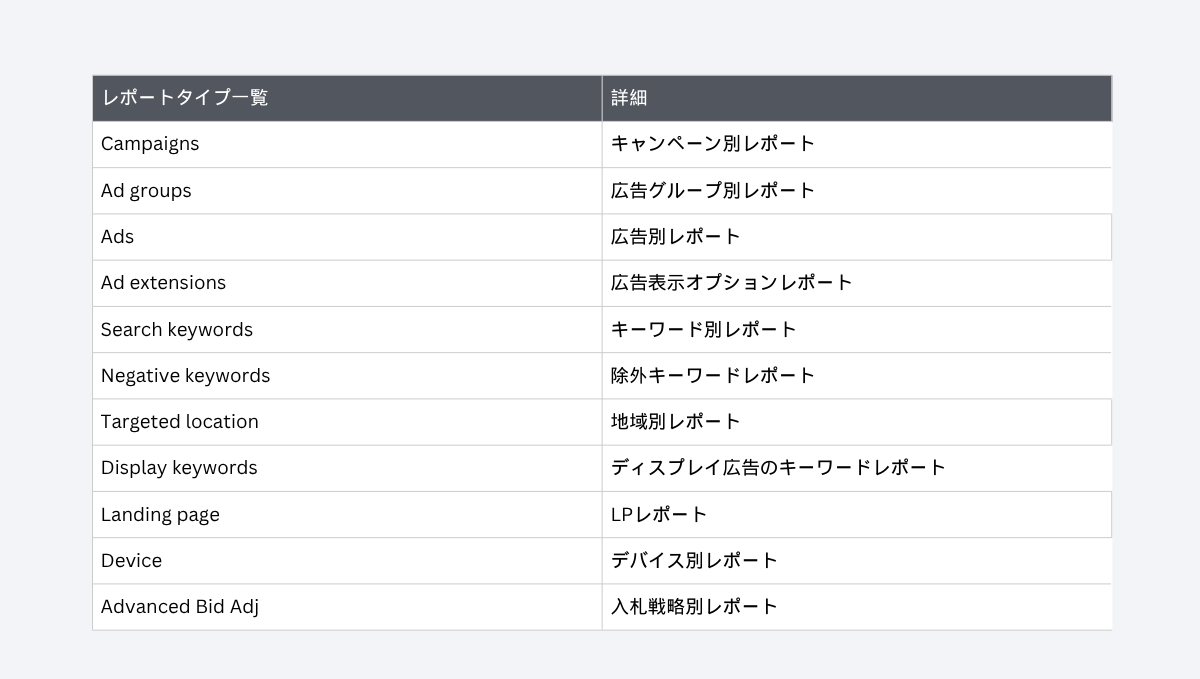Click the Ad extensions cell
1200x679 pixels.
pos(347,283)
